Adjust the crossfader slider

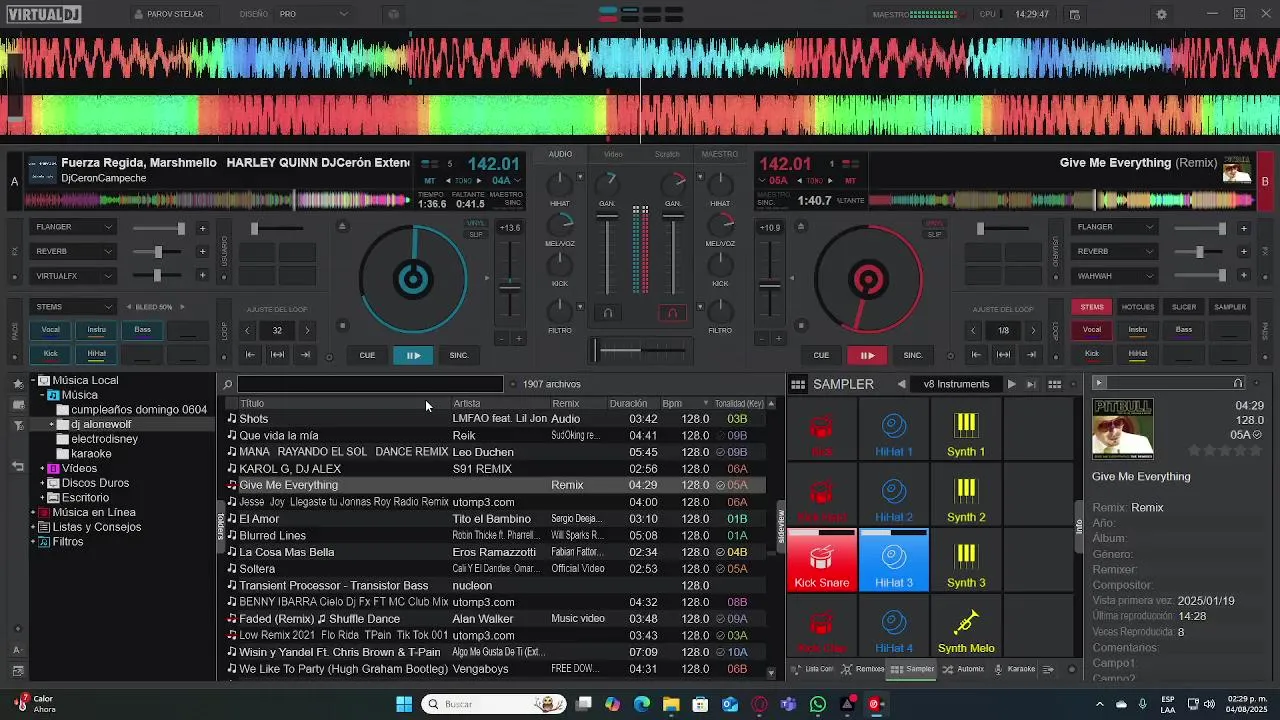click(x=640, y=350)
